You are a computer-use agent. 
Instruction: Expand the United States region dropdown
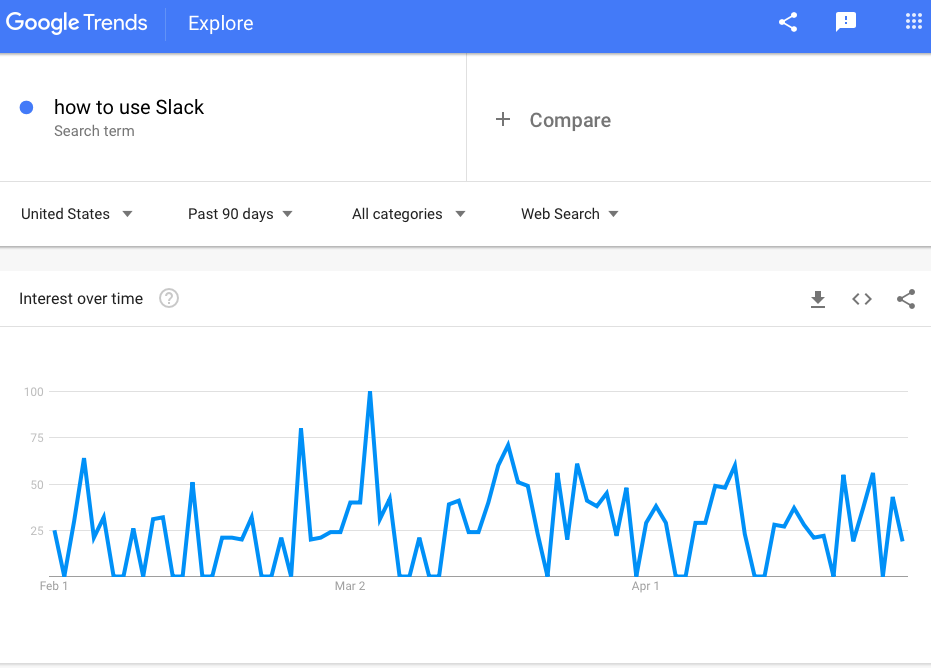pos(77,214)
